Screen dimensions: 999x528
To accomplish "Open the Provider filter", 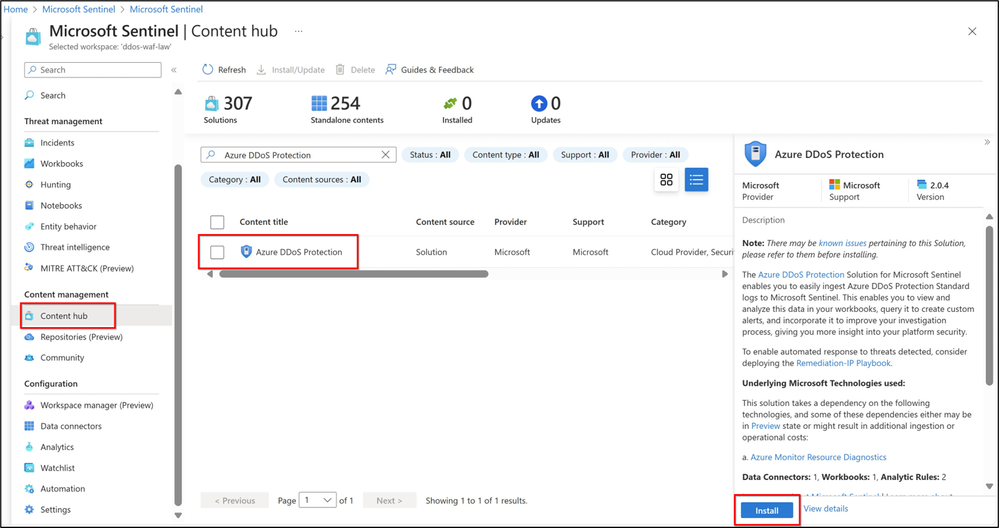I will point(656,155).
